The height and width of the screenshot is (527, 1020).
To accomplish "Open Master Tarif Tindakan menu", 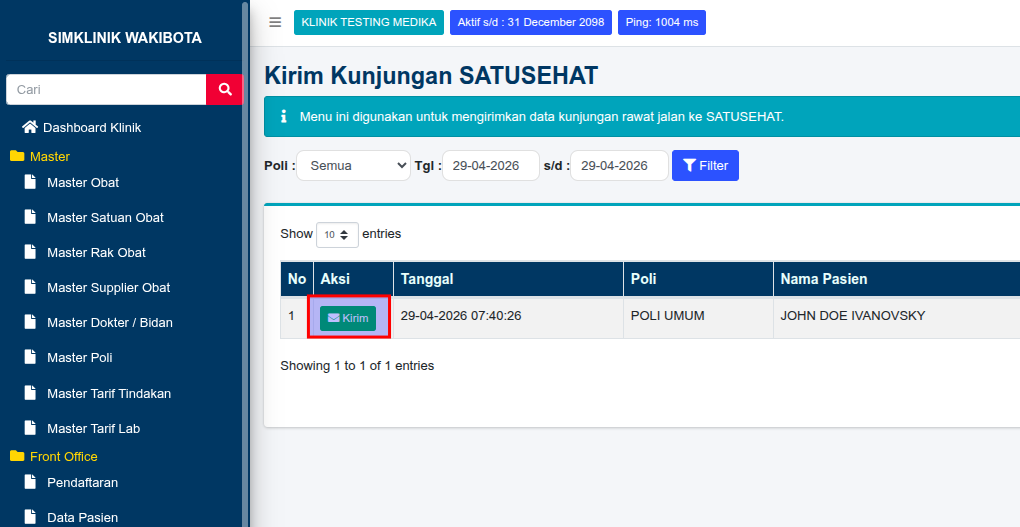I will tap(109, 394).
